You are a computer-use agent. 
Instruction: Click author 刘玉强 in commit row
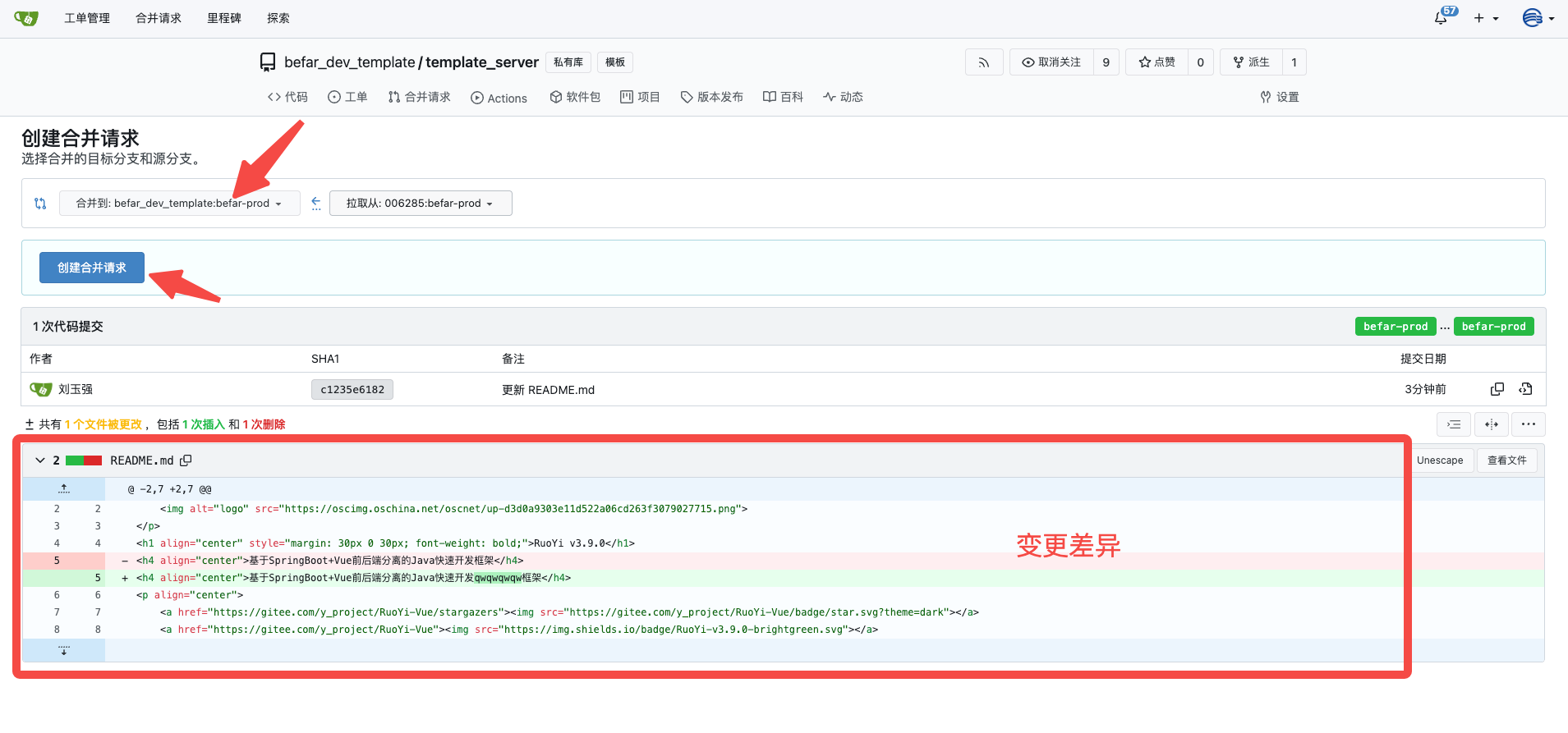76,389
